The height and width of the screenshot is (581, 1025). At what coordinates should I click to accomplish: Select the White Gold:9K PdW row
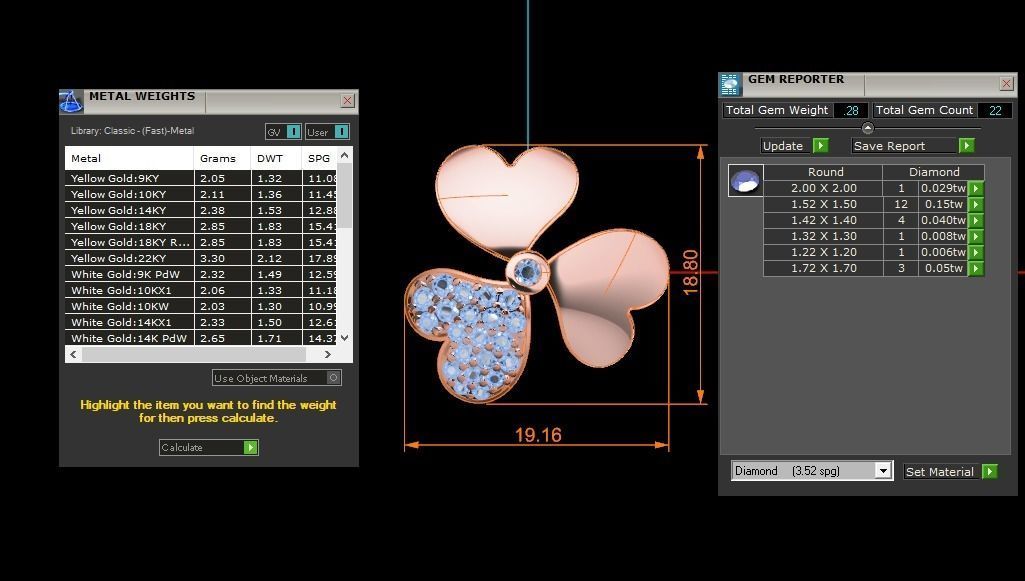[x=201, y=274]
